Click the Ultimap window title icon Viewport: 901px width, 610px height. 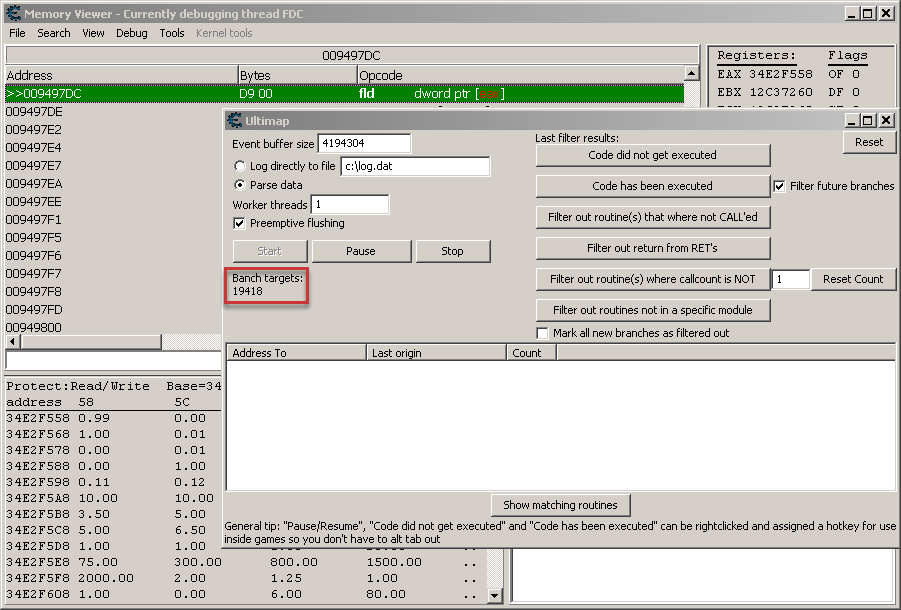(234, 121)
